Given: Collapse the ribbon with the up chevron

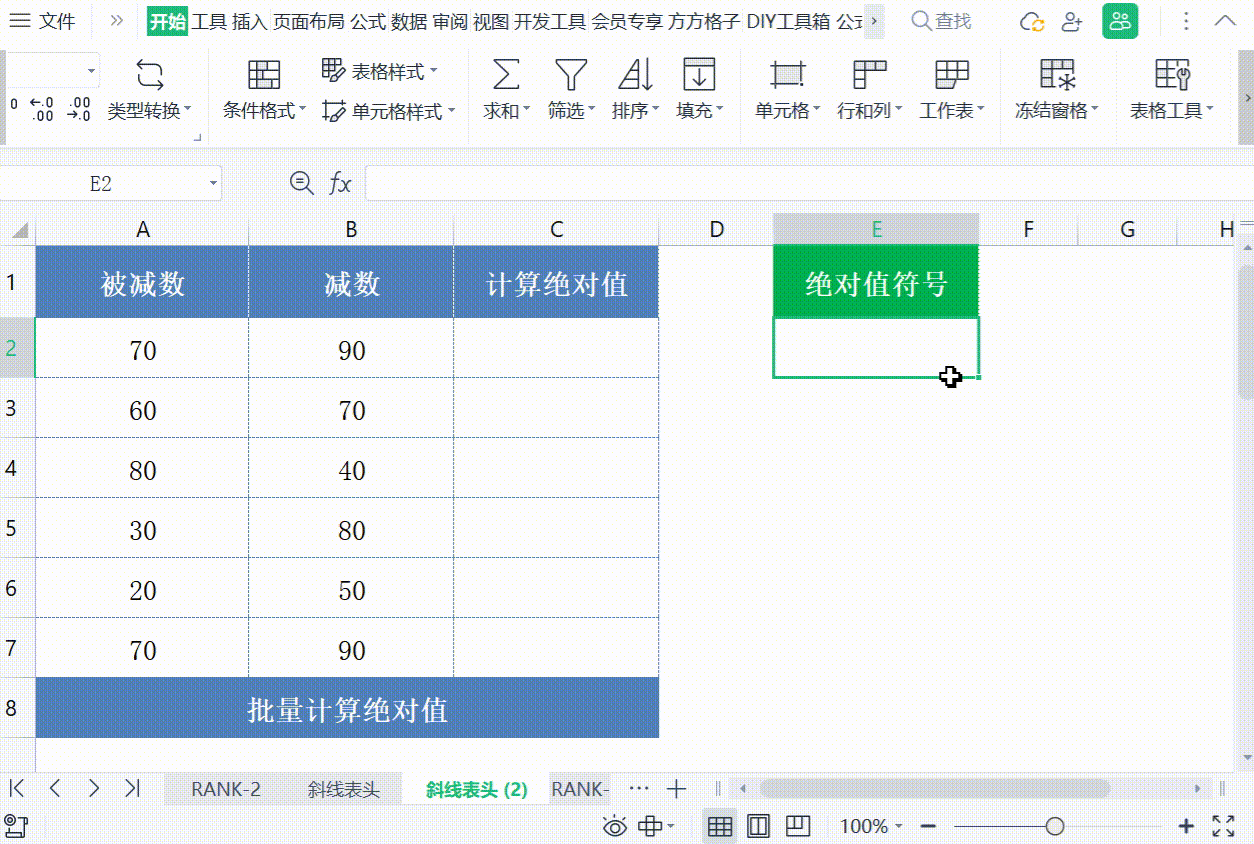Looking at the screenshot, I should (1225, 21).
